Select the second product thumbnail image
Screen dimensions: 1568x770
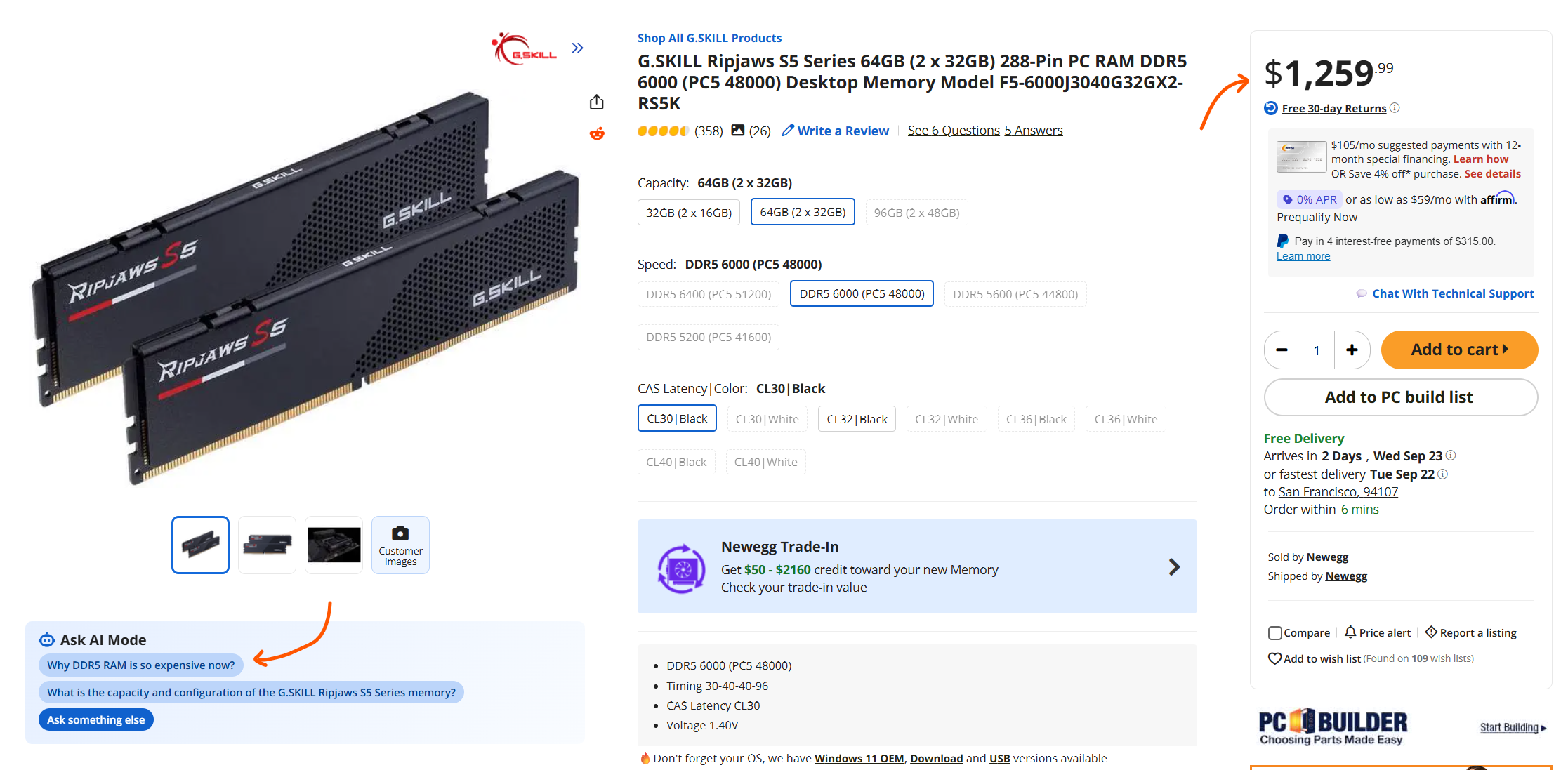267,545
